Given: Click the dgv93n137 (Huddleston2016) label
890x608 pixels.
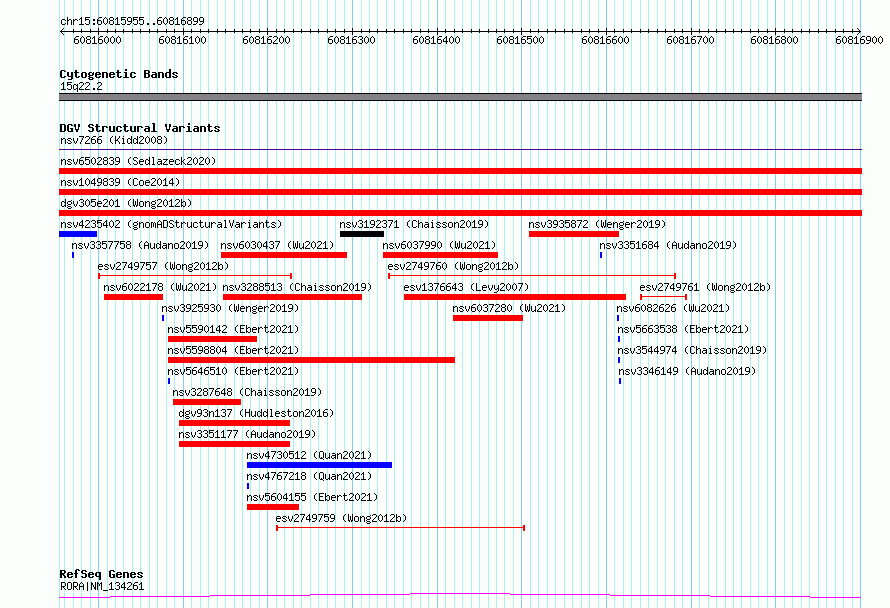Looking at the screenshot, I should pyautogui.click(x=256, y=413).
